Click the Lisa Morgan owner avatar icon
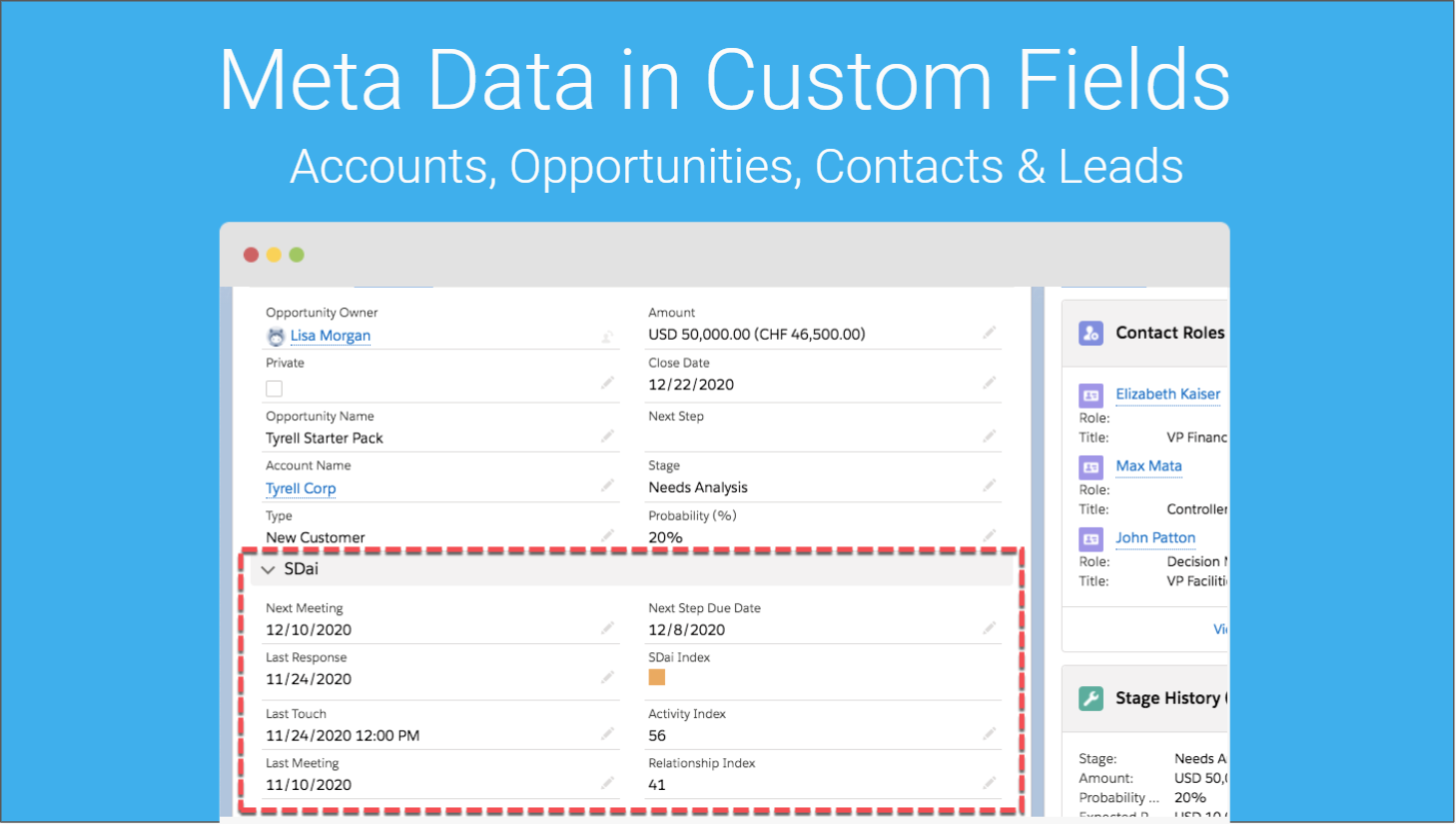1456x824 pixels. pos(276,337)
